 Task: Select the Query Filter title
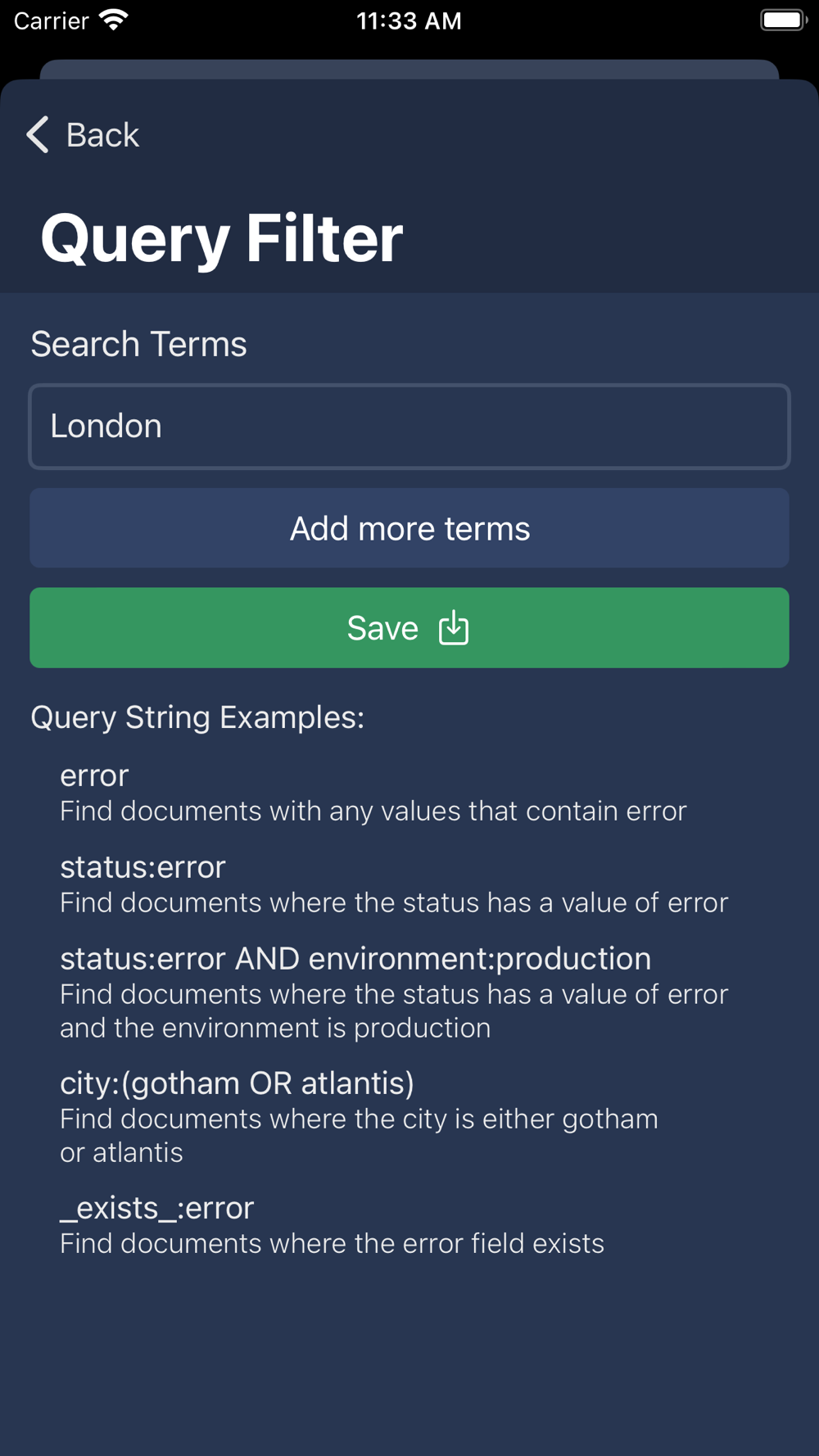[x=221, y=238]
